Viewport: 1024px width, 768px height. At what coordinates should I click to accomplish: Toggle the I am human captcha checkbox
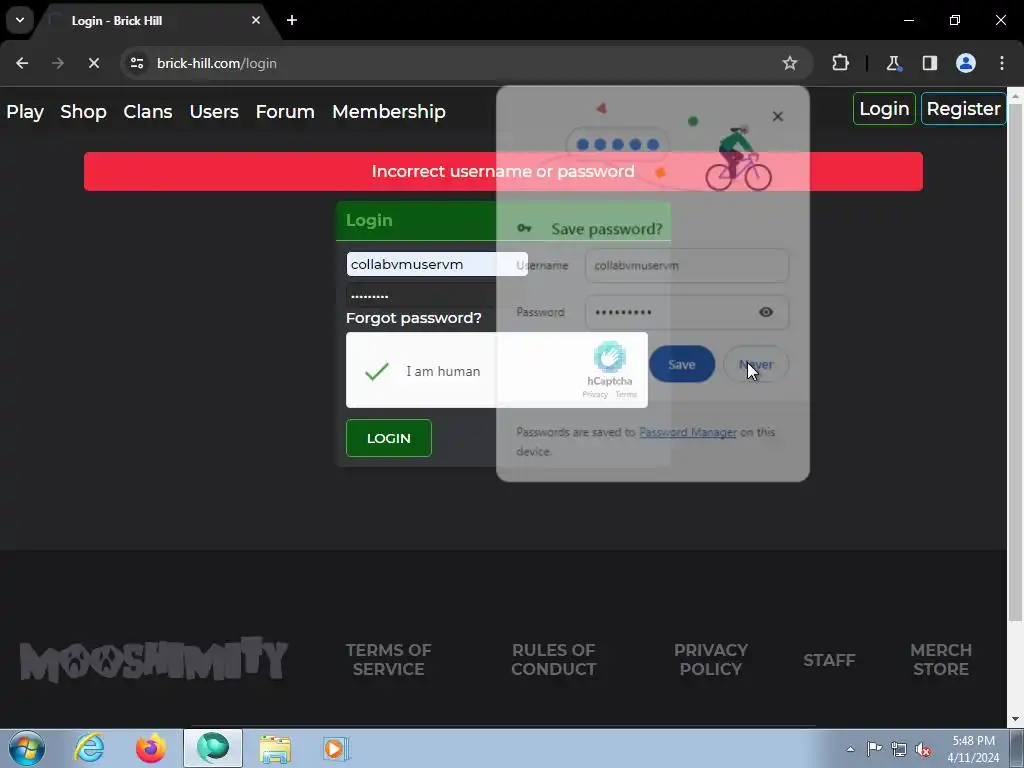tap(377, 371)
